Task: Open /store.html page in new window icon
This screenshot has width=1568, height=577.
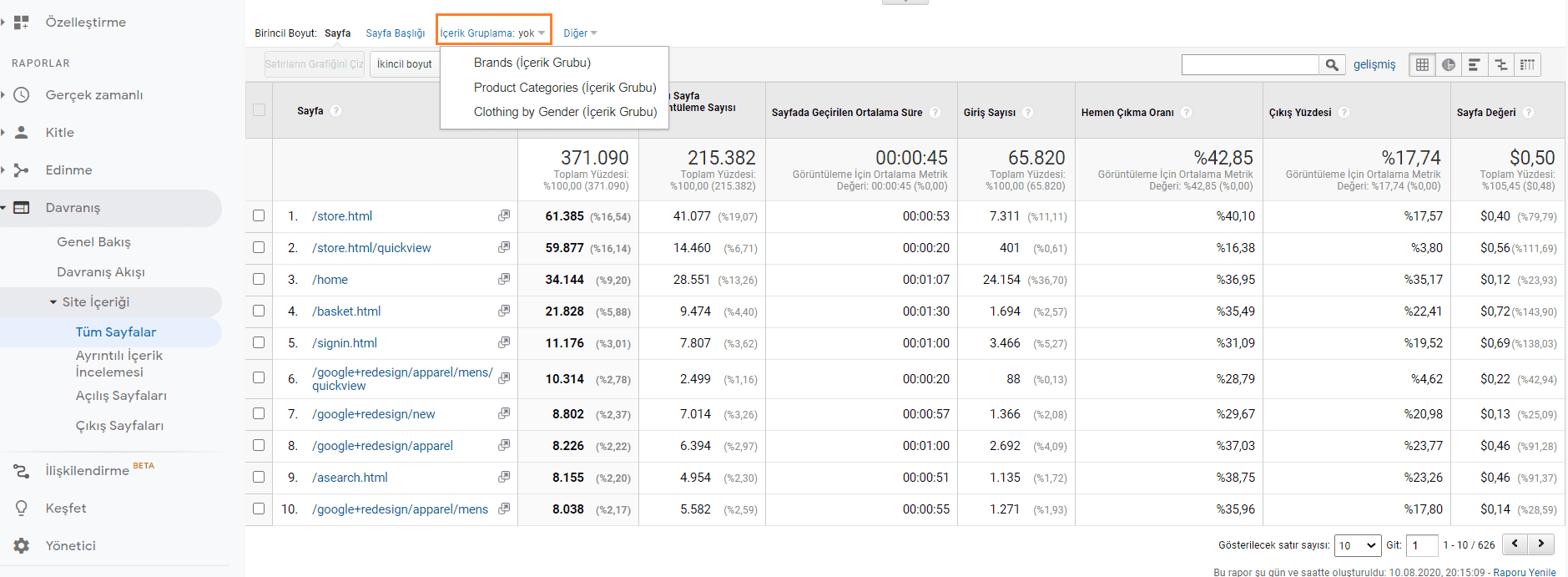Action: (x=504, y=215)
